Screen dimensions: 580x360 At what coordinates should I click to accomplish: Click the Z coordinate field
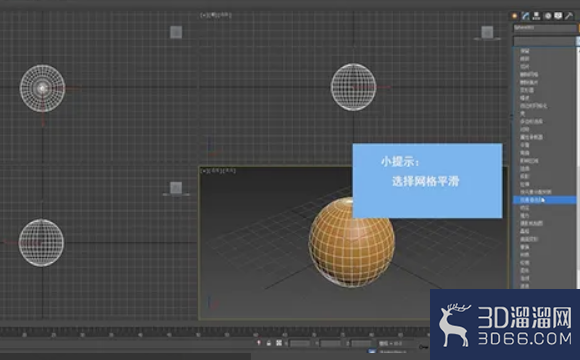pos(361,343)
